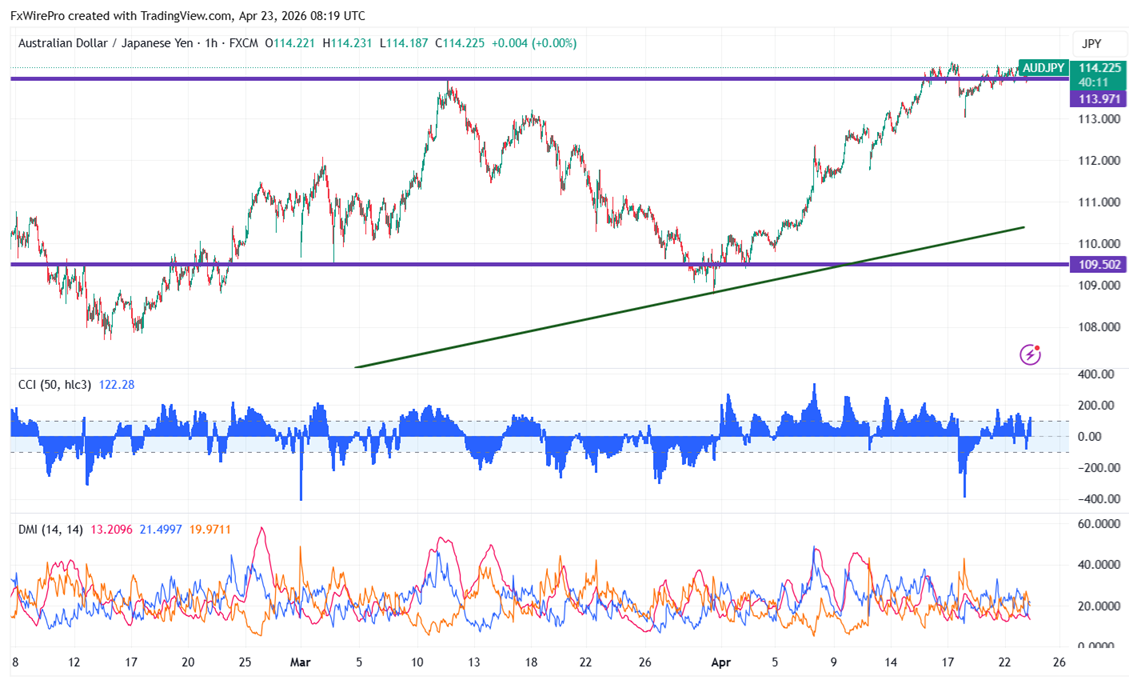
Task: Click the 112.000 price axis label
Action: coord(1099,161)
